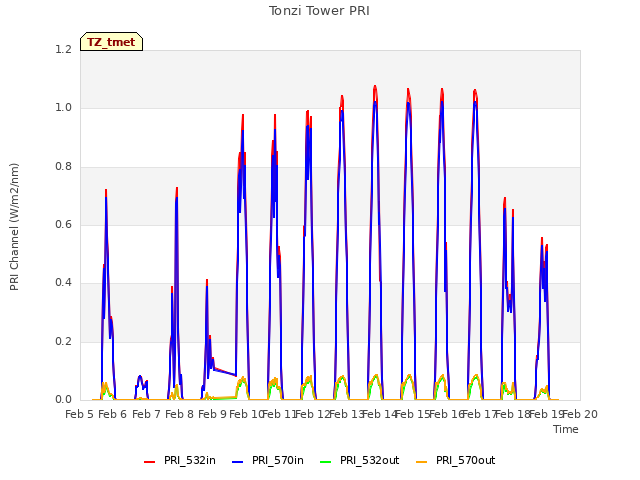Screen dimensions: 640x480
Task: Click the Feb 20 x-axis tick label
Action: coord(580,414)
